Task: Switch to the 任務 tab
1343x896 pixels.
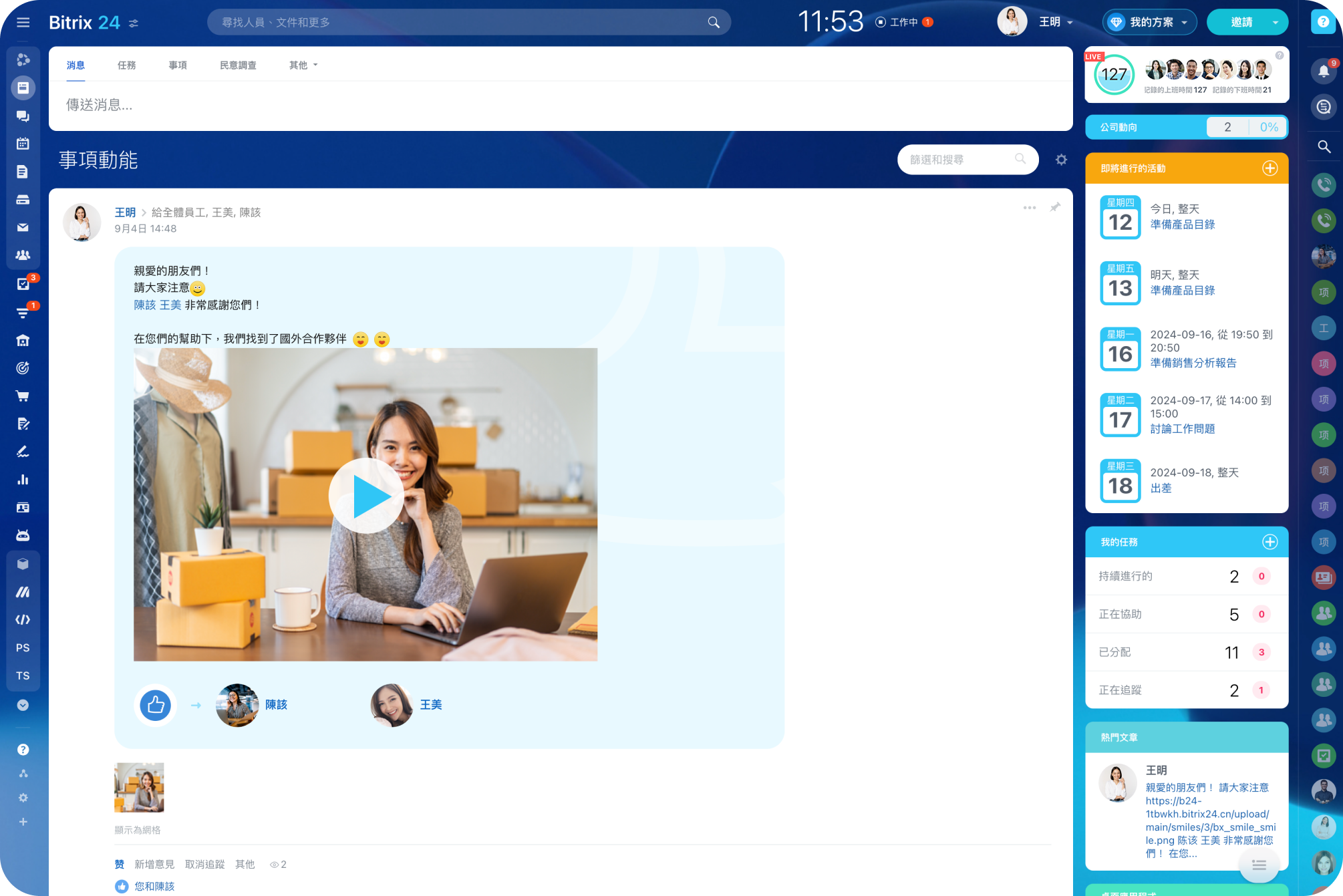Action: (x=126, y=65)
